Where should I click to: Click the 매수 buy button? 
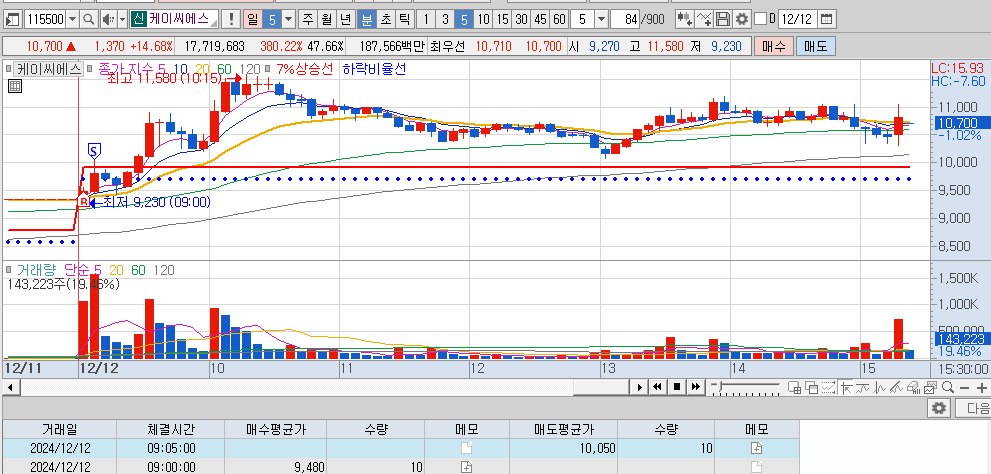point(773,46)
